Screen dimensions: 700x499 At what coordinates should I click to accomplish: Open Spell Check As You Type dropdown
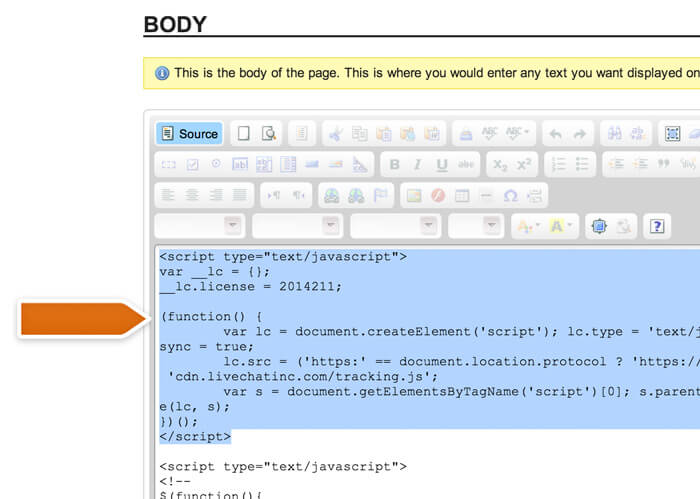point(517,133)
